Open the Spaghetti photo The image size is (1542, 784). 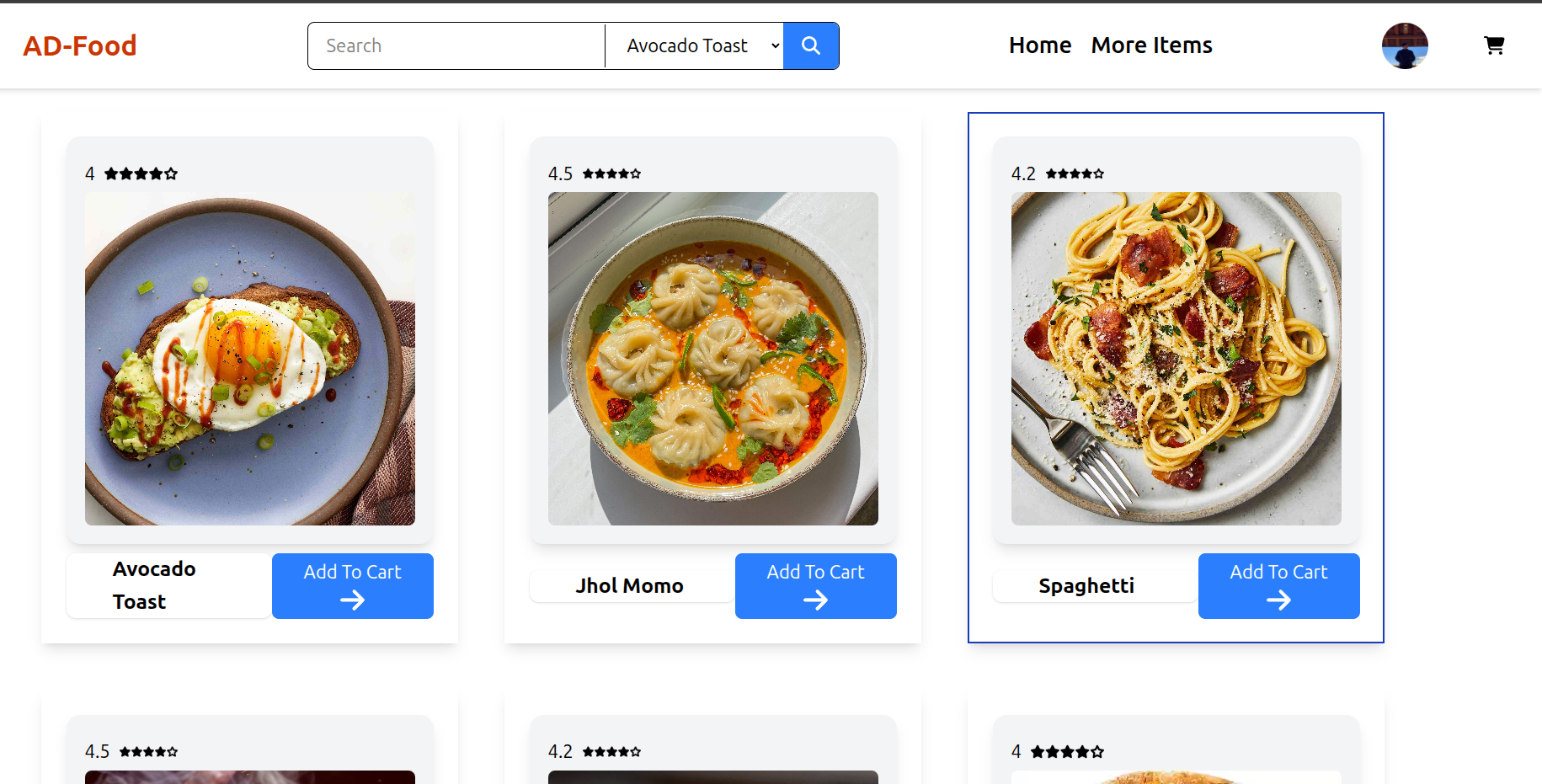[1177, 359]
